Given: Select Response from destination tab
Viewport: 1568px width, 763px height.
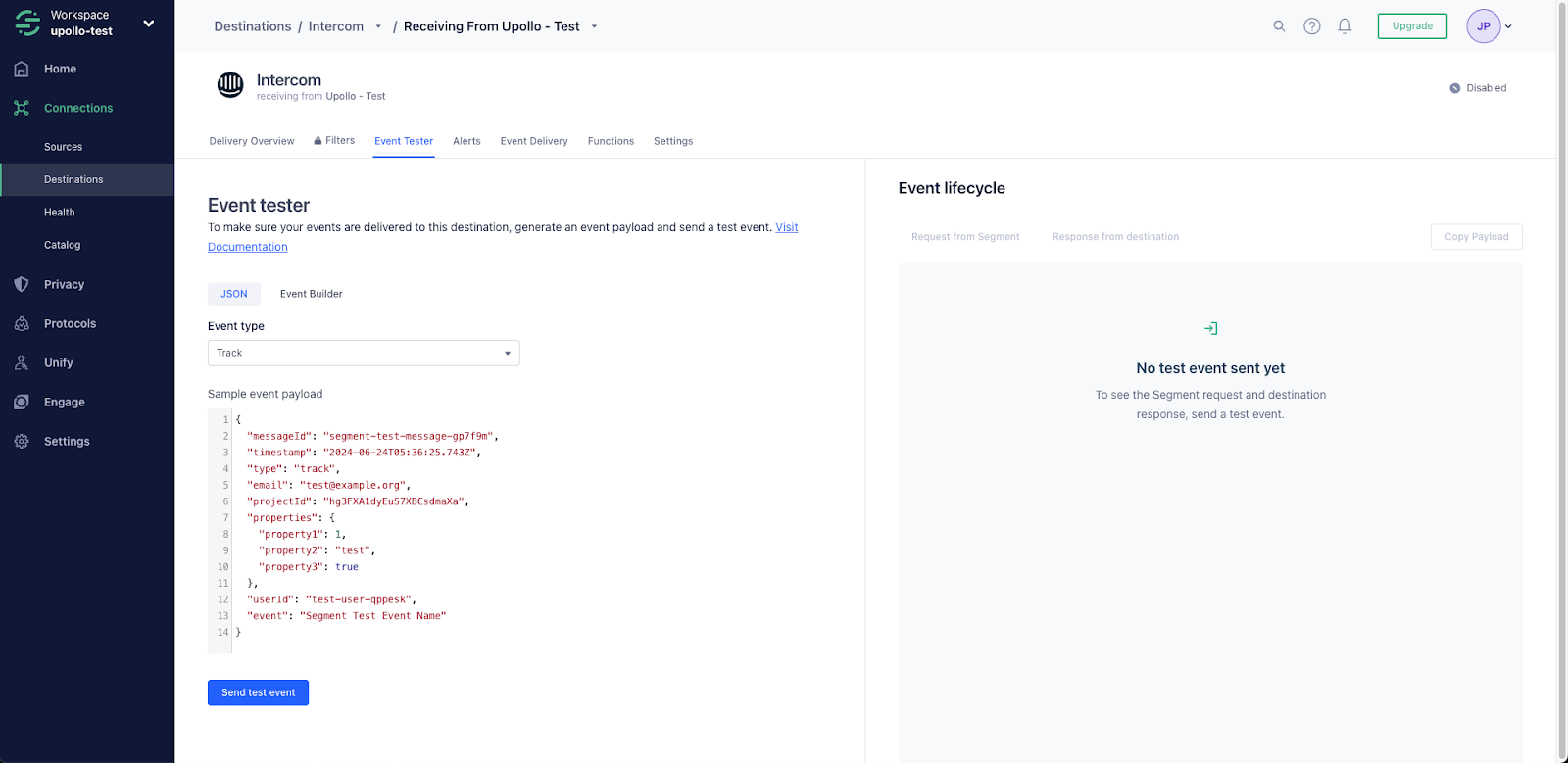Looking at the screenshot, I should point(1115,237).
